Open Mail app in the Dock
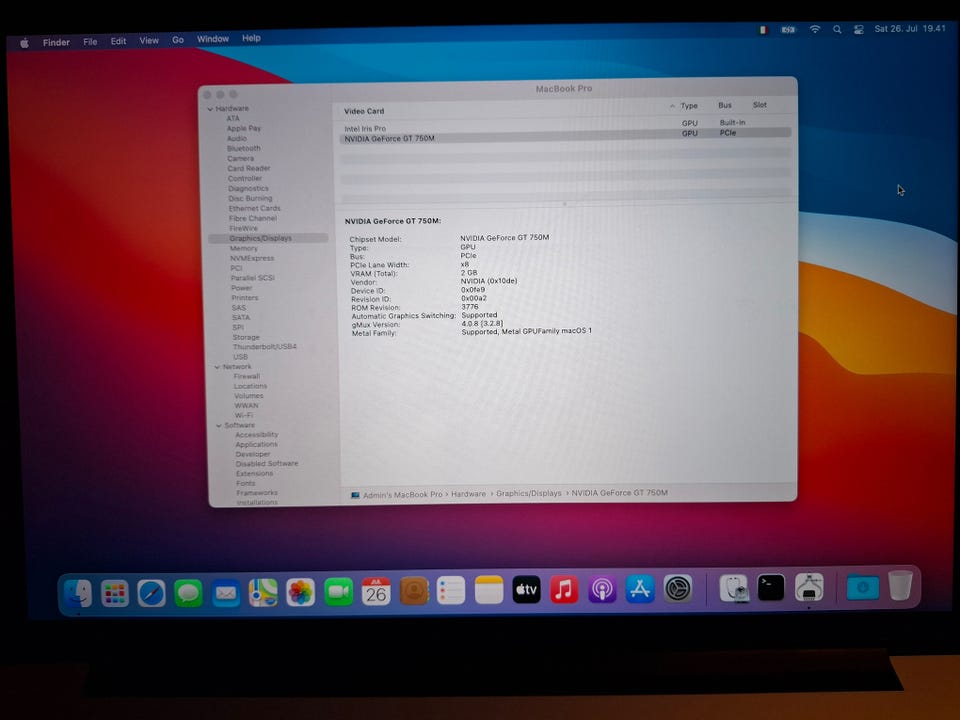Image resolution: width=960 pixels, height=720 pixels. (226, 593)
